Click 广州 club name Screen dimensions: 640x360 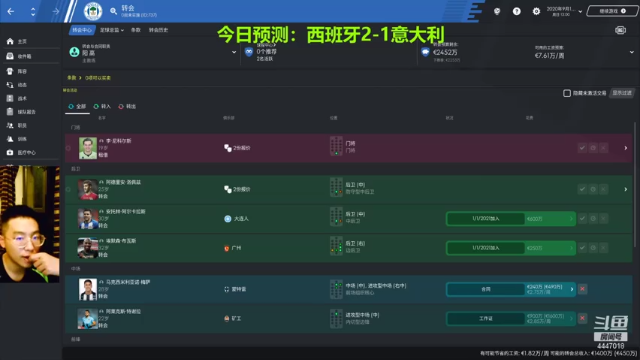pyautogui.click(x=236, y=248)
